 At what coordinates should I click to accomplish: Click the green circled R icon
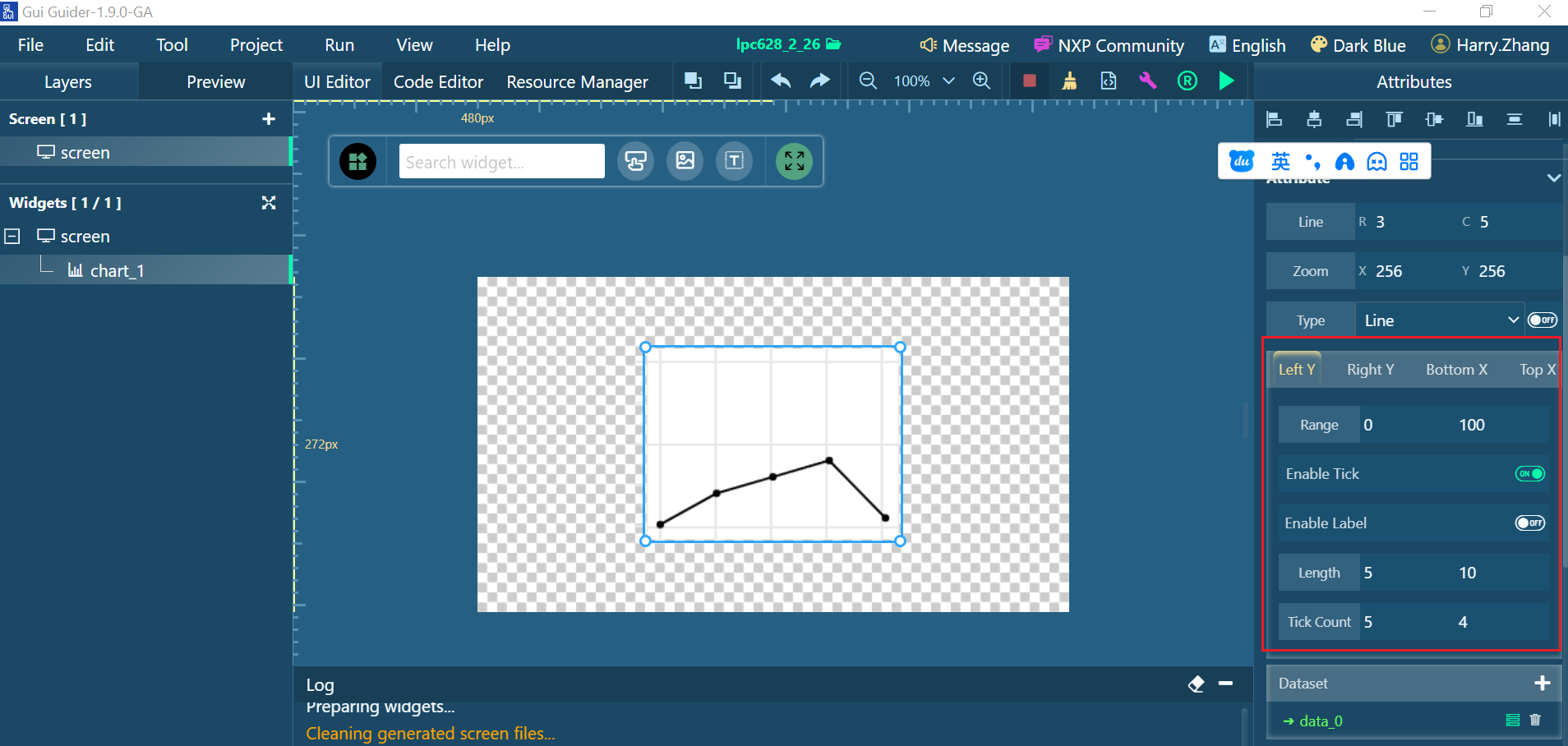(x=1188, y=81)
